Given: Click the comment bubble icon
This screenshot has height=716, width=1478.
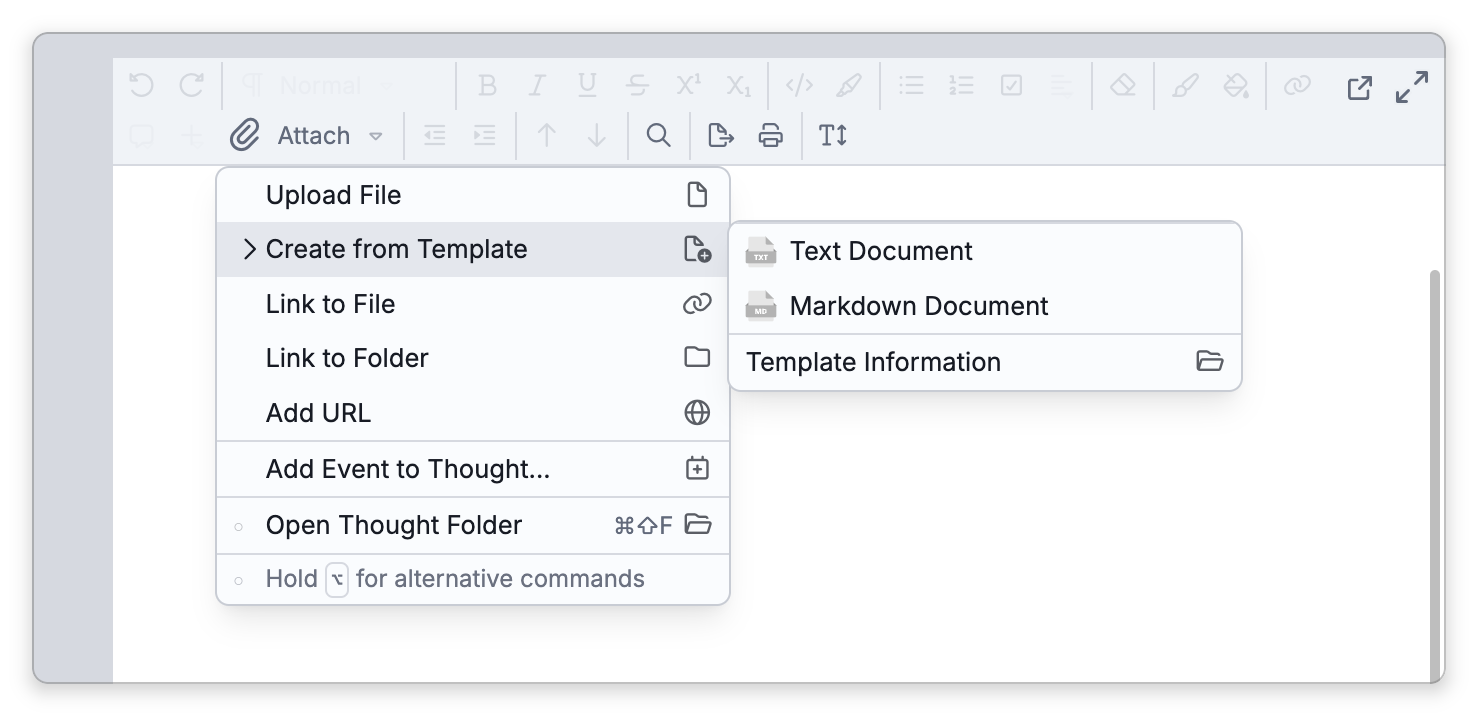Looking at the screenshot, I should pyautogui.click(x=141, y=136).
